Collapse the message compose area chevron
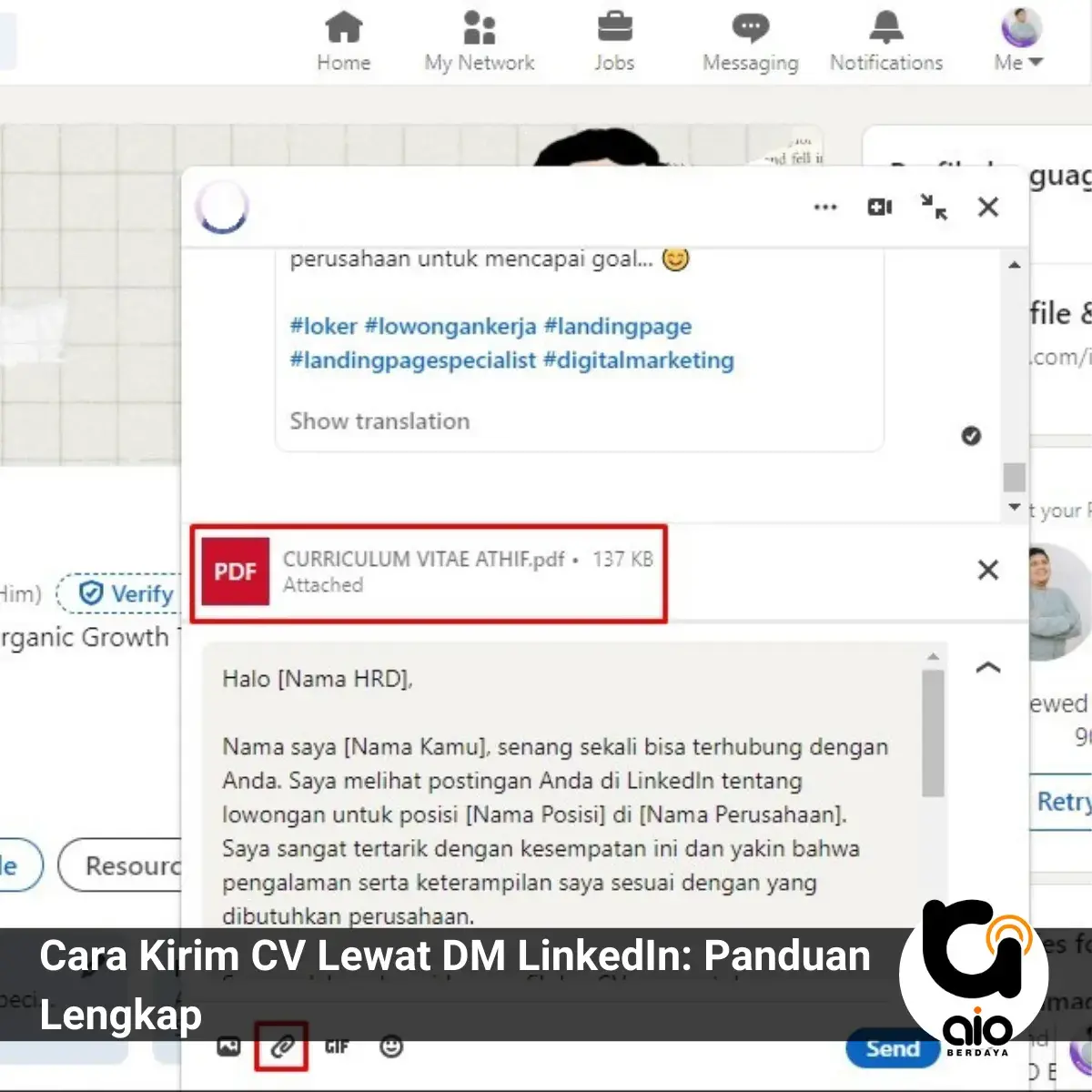Viewport: 1092px width, 1092px height. 987,667
